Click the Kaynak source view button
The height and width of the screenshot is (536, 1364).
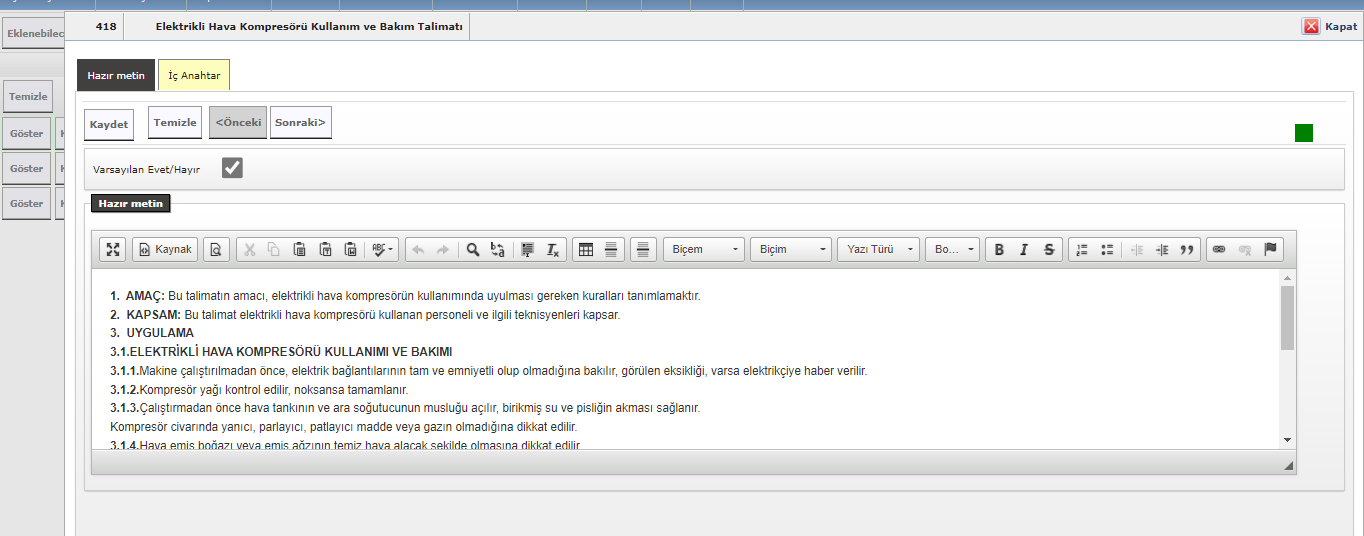pos(165,250)
